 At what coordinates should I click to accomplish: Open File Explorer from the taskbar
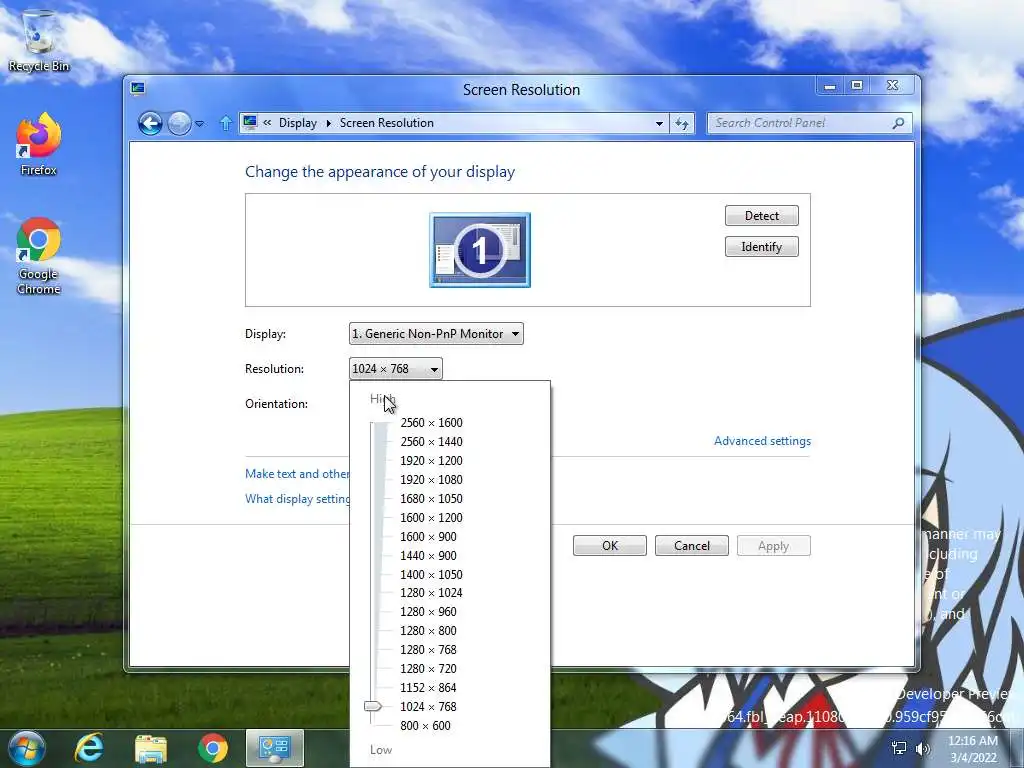tap(151, 748)
